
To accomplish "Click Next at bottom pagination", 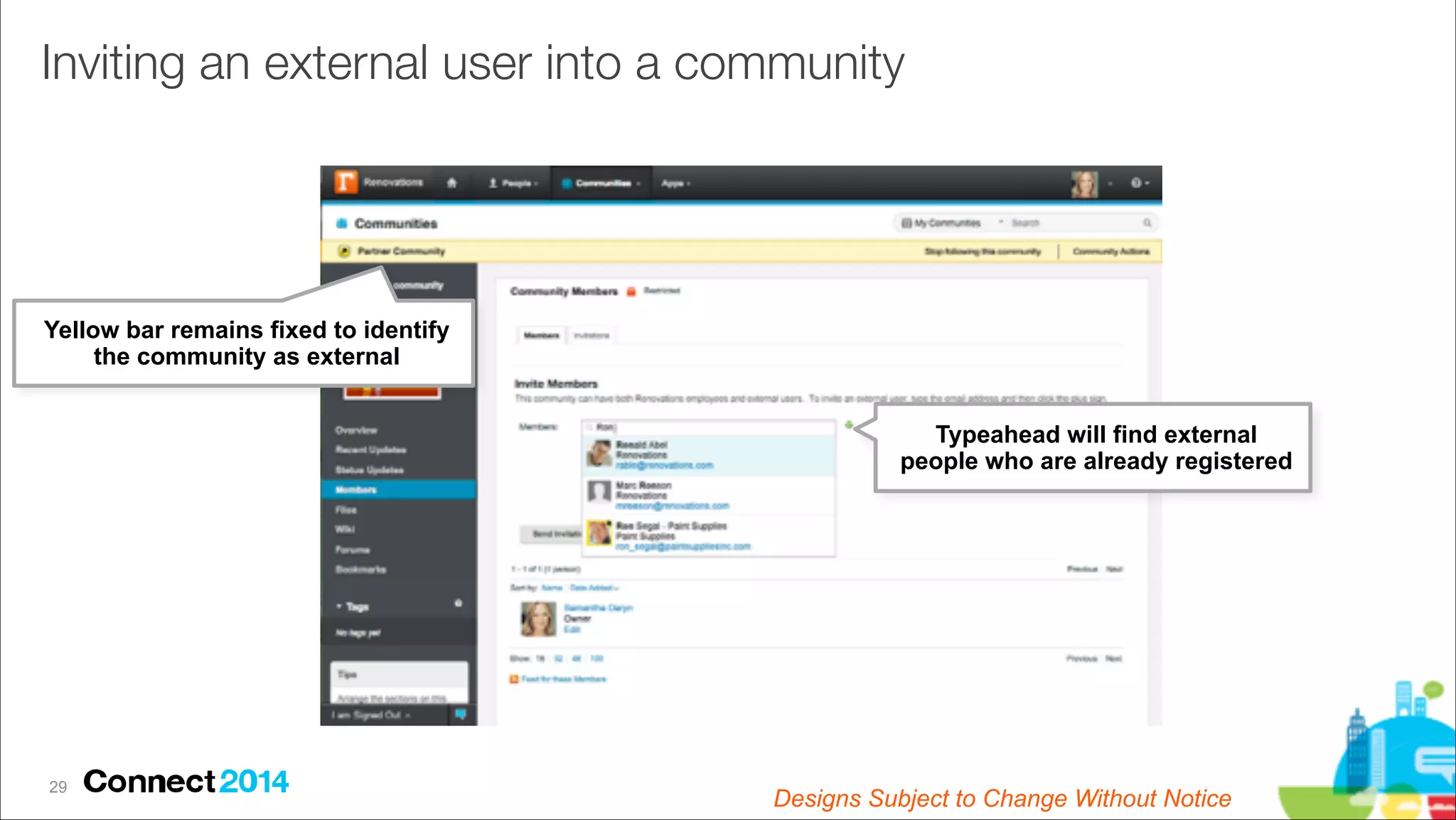I will pos(1113,659).
